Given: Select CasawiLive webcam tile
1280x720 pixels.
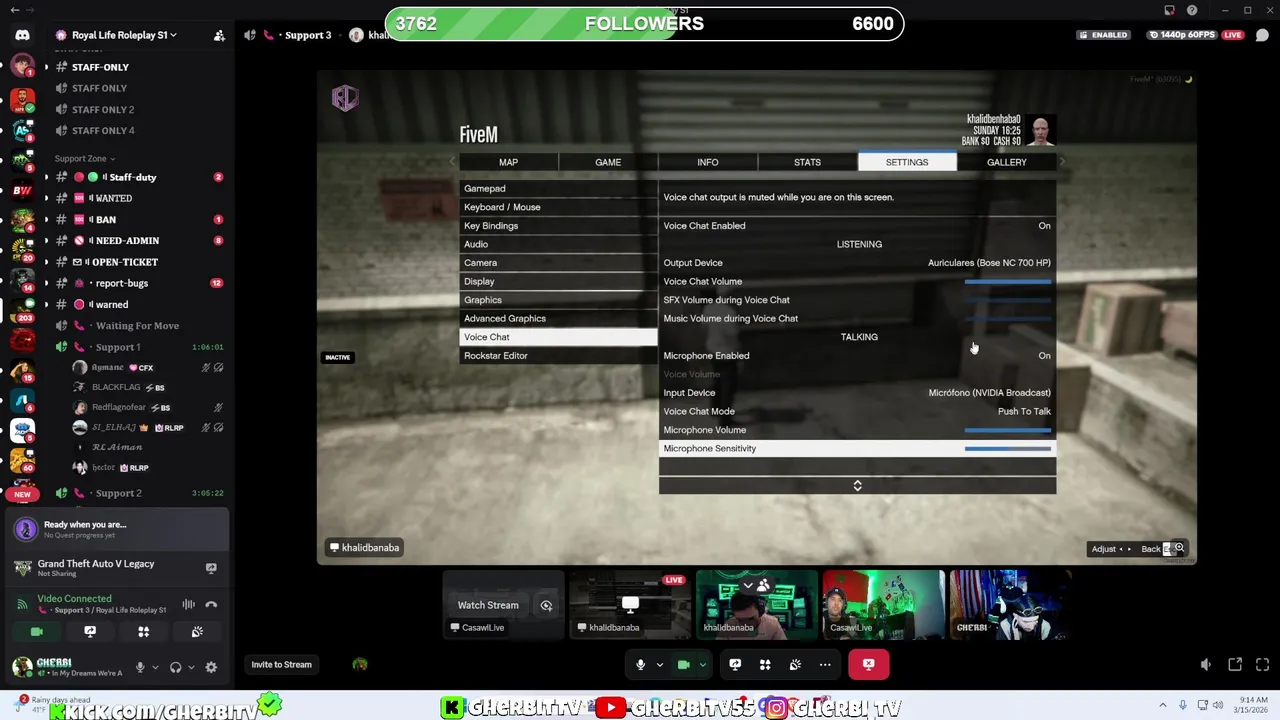Looking at the screenshot, I should pos(883,604).
